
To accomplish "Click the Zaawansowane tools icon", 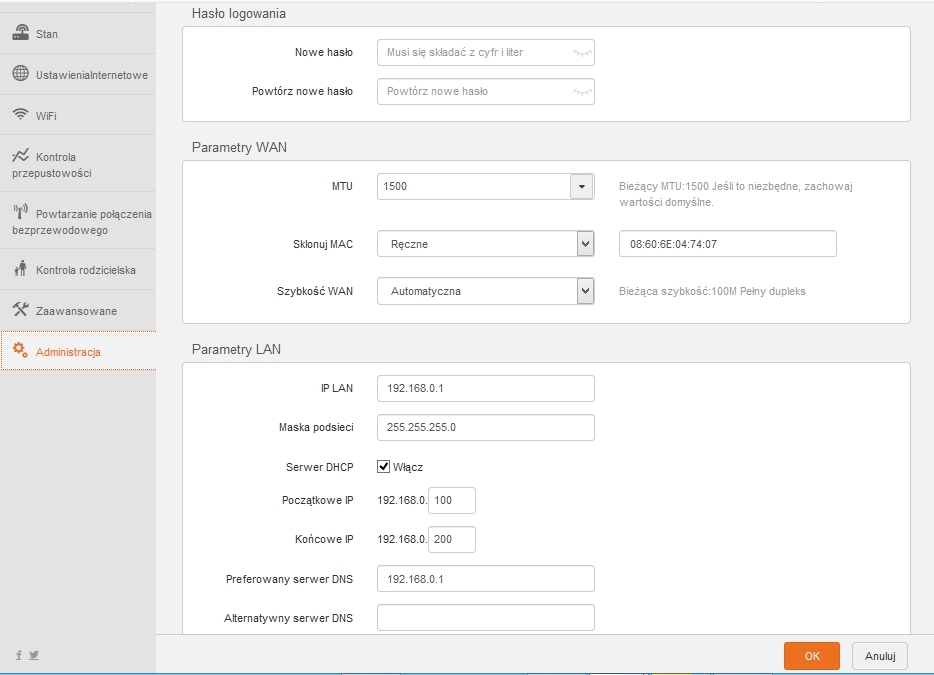I will pyautogui.click(x=20, y=309).
